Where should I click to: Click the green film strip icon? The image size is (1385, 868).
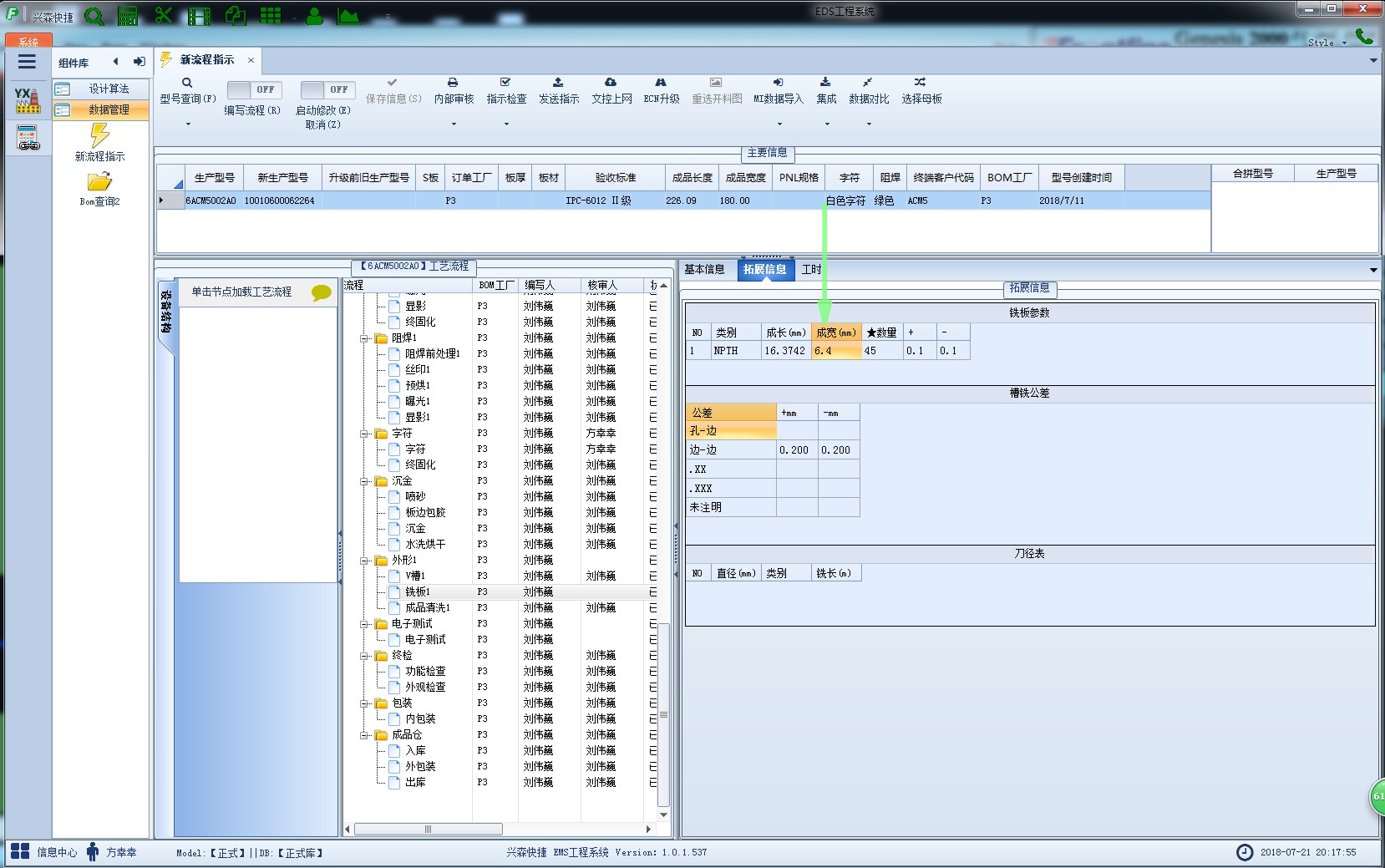[199, 16]
